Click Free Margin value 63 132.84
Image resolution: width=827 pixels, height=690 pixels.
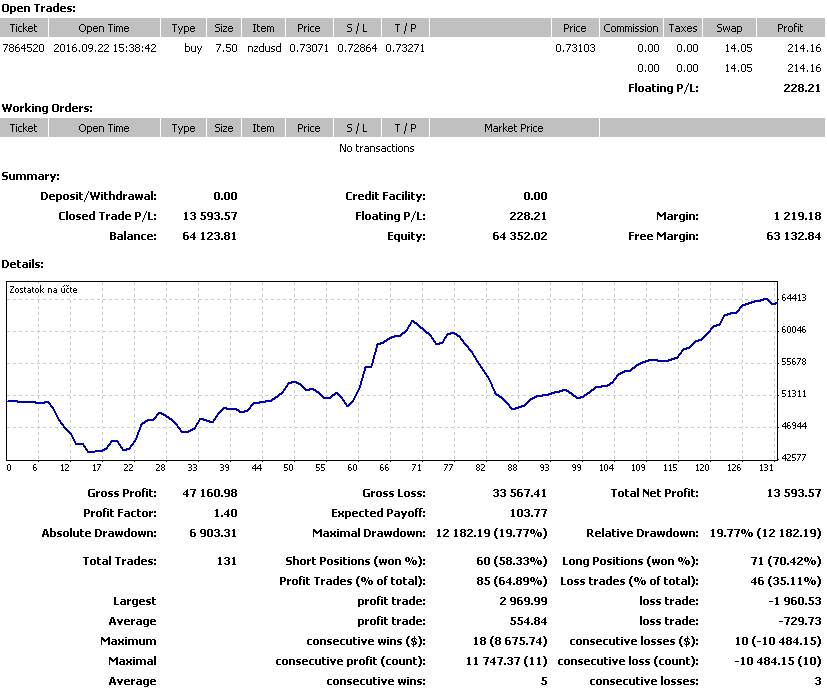click(x=794, y=236)
